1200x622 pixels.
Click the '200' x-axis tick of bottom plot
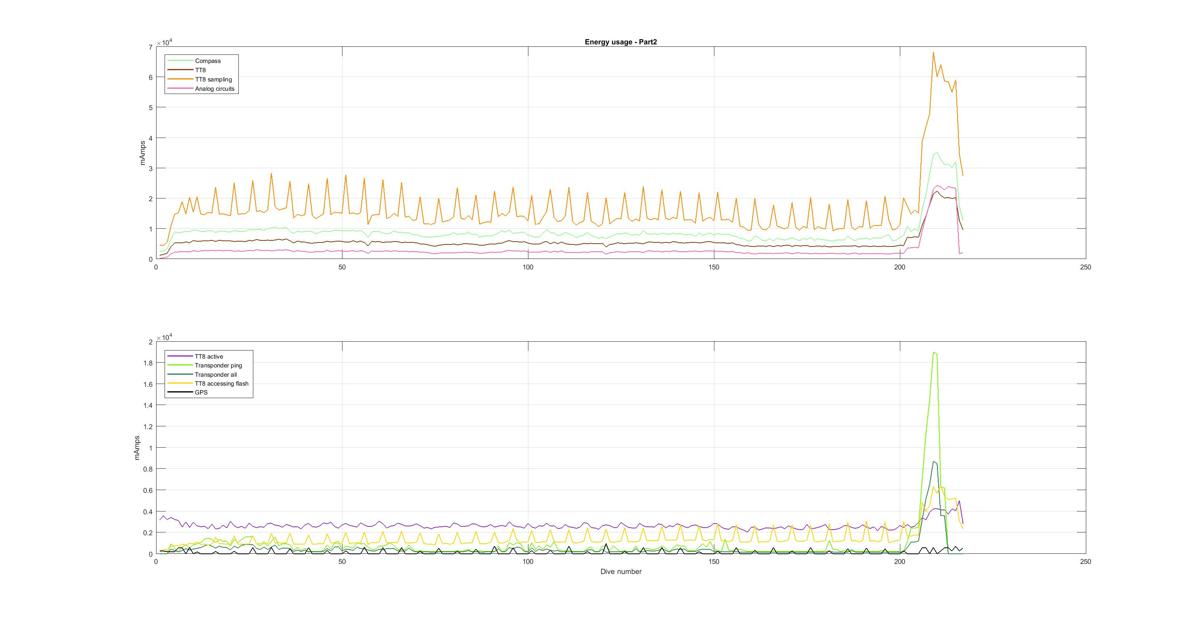click(x=900, y=562)
